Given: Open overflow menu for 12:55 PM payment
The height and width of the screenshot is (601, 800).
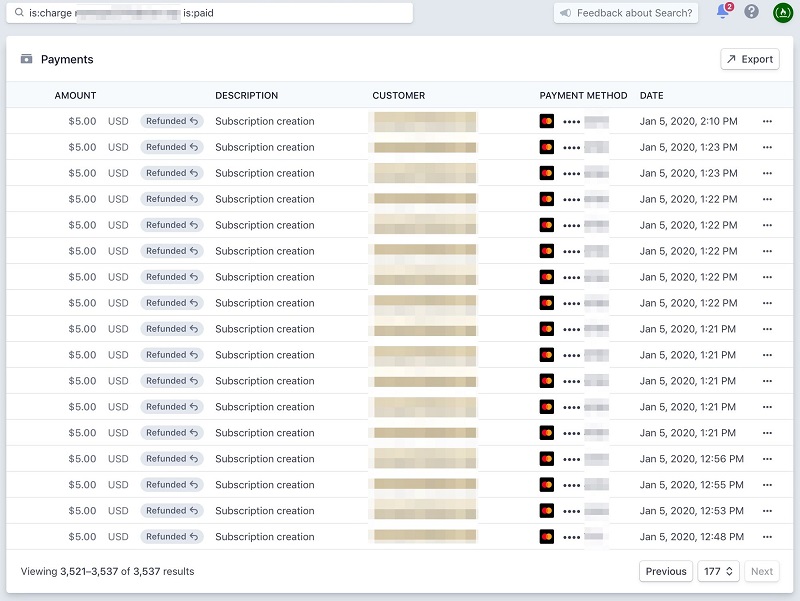Looking at the screenshot, I should 767,485.
